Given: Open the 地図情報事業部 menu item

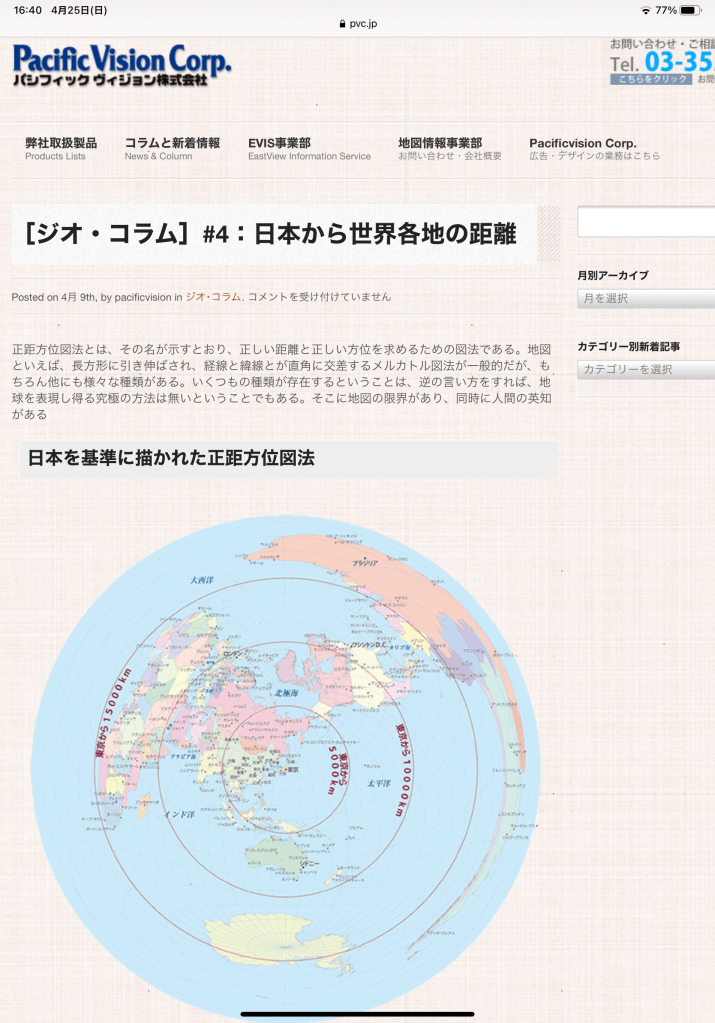Looking at the screenshot, I should click(x=449, y=149).
